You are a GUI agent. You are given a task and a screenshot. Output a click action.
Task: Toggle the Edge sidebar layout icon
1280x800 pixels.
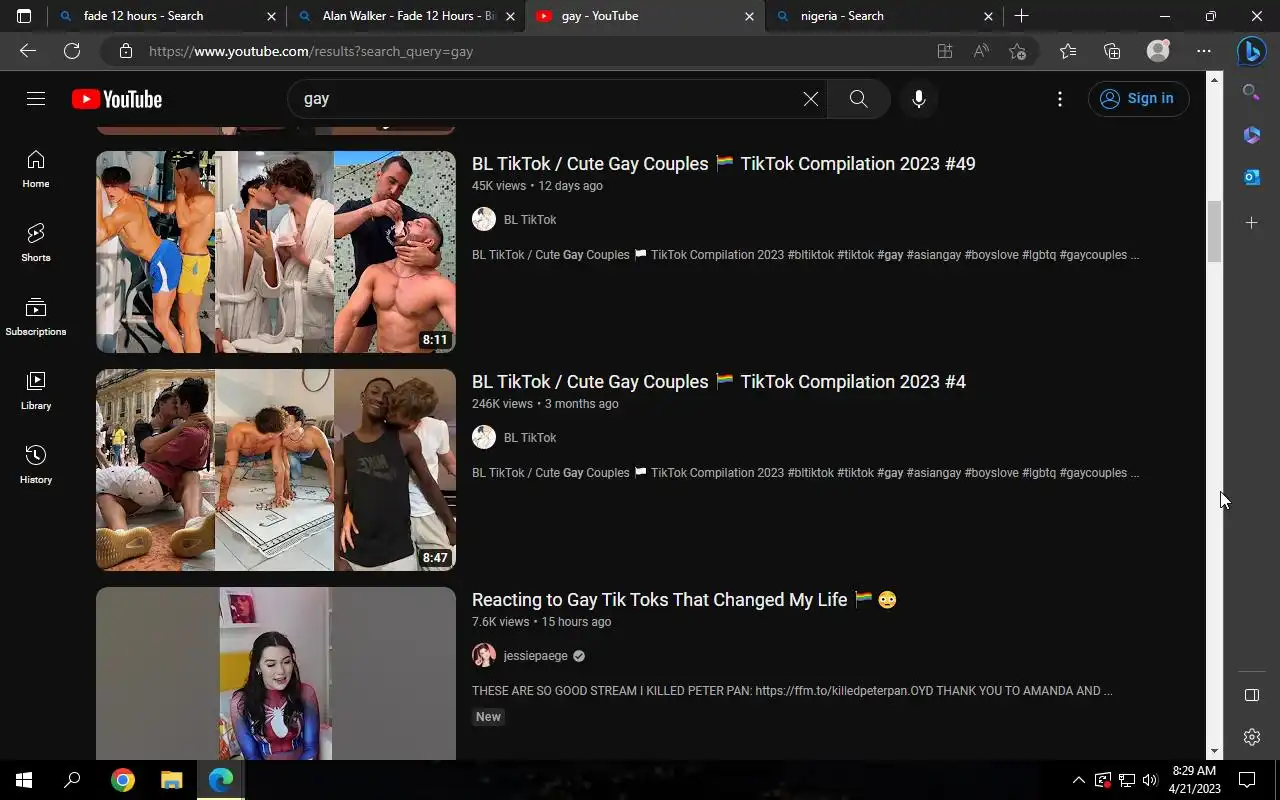(x=1251, y=695)
